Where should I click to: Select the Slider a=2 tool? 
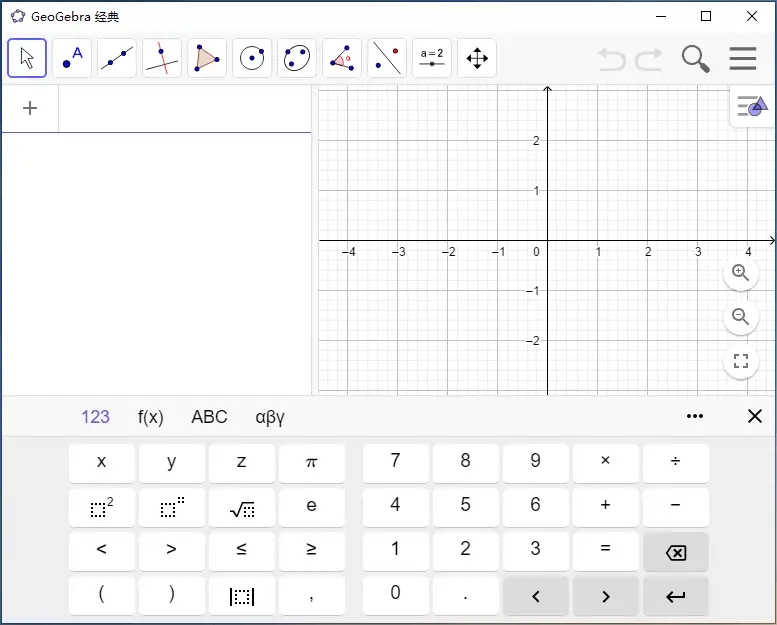[432, 58]
